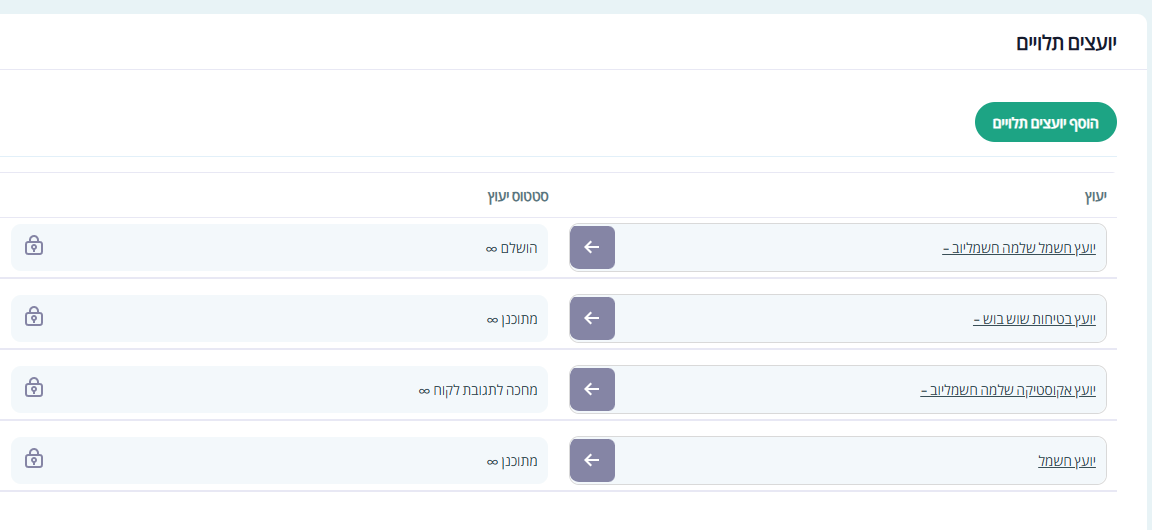Image resolution: width=1152 pixels, height=530 pixels.
Task: Click the מתוכנן status in the last row
Action: click(x=512, y=461)
